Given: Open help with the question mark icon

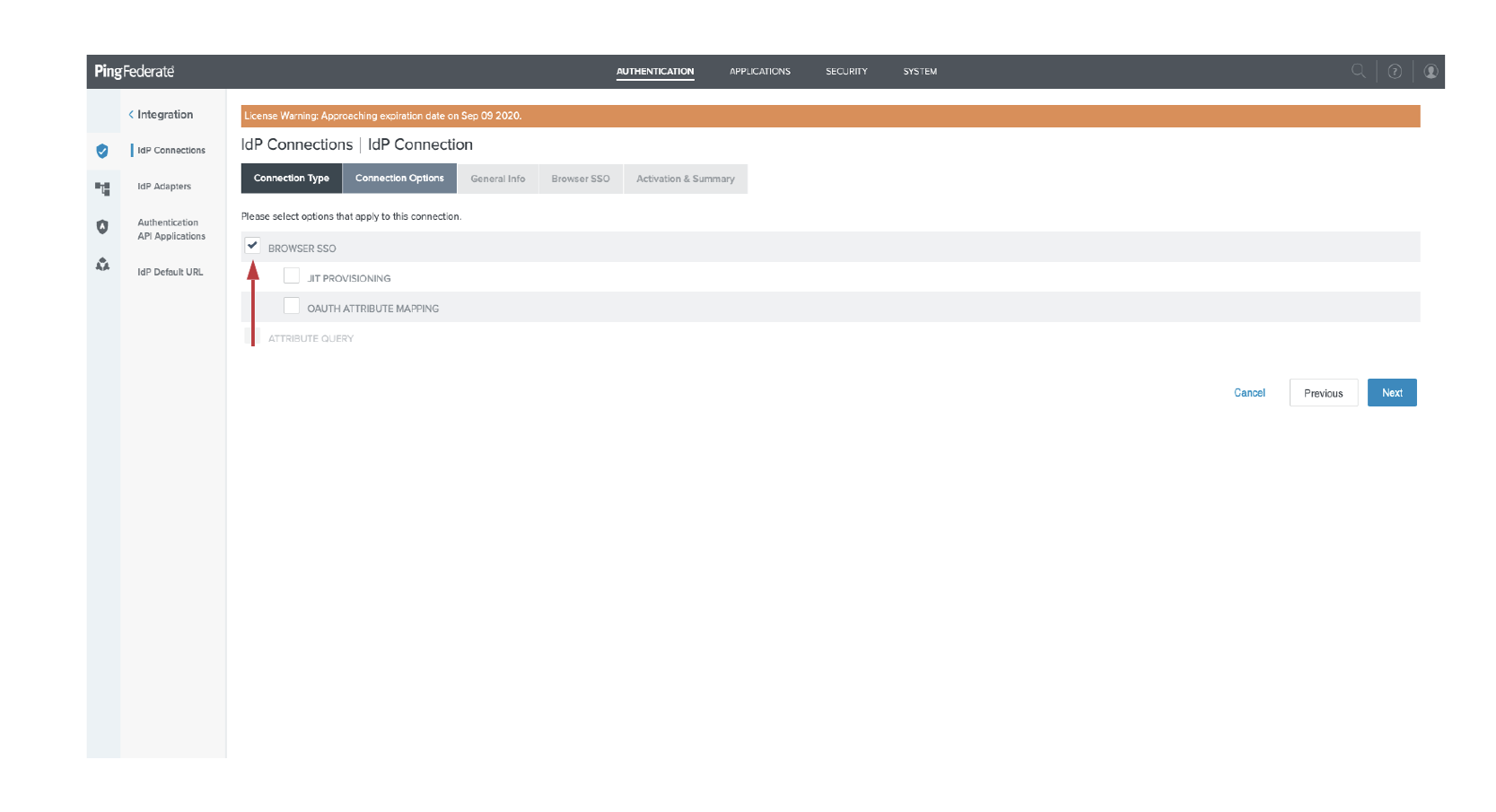Looking at the screenshot, I should click(x=1395, y=72).
